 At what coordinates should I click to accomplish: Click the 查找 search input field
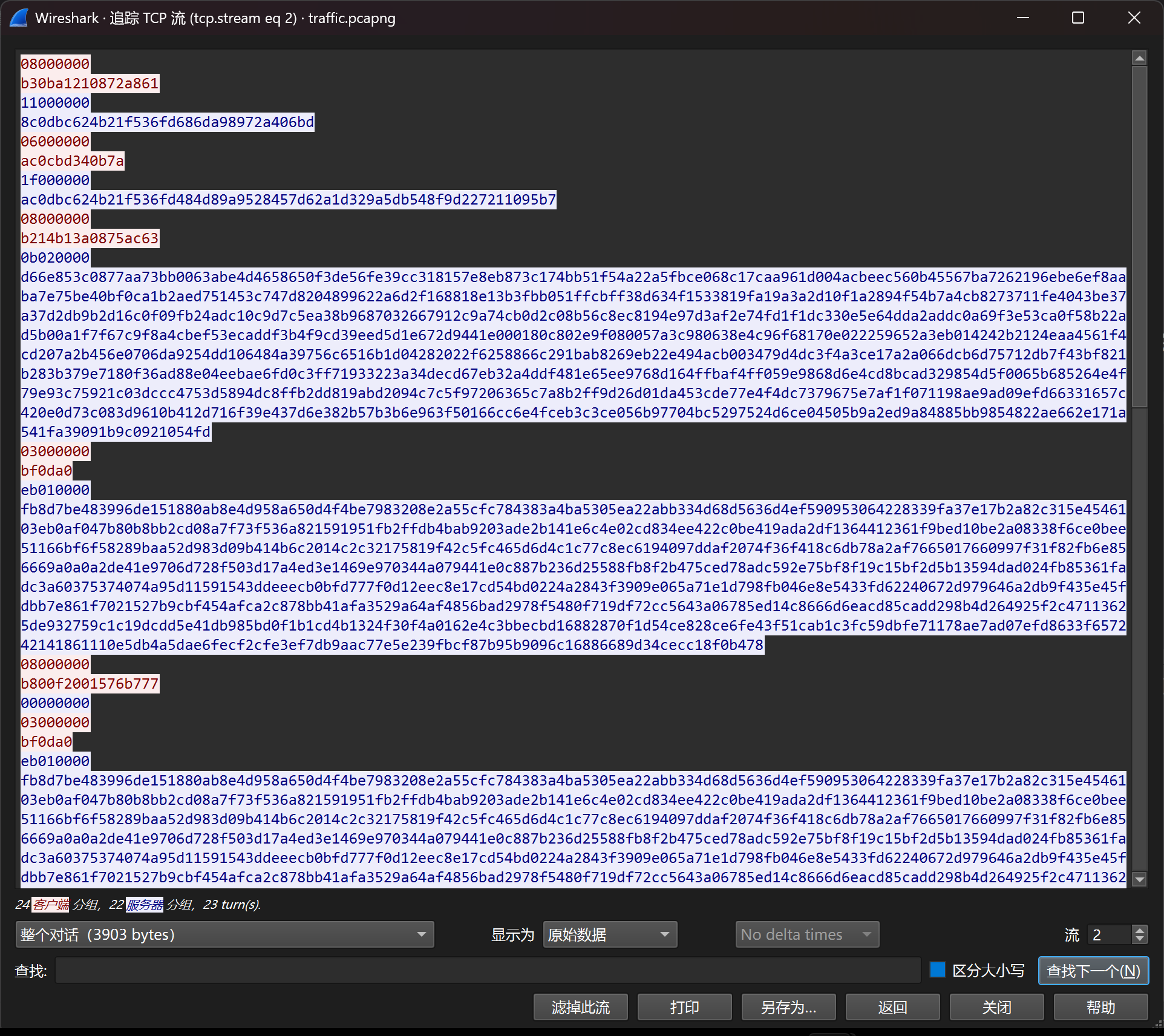pos(487,971)
